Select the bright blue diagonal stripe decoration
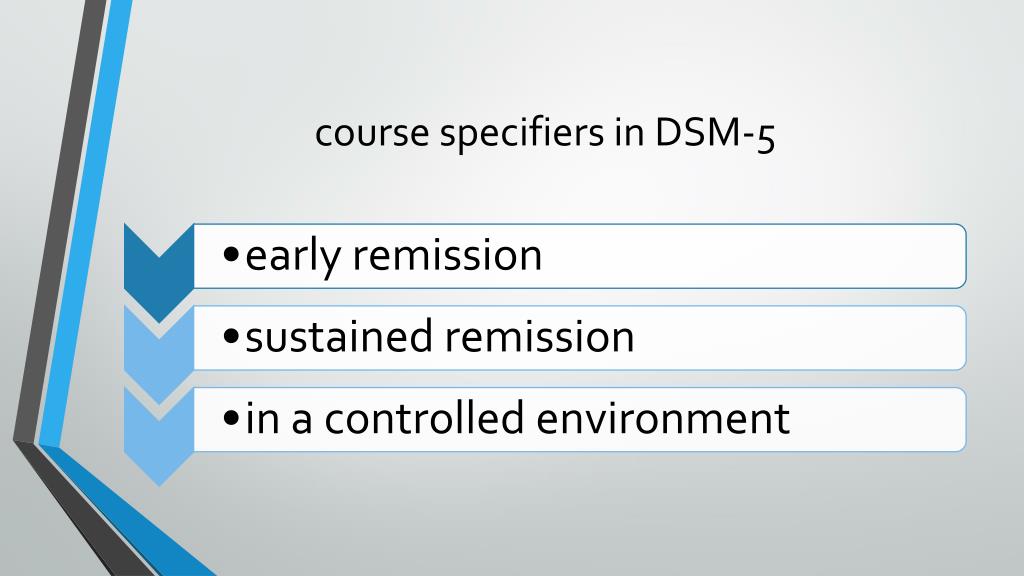 [x=85, y=222]
